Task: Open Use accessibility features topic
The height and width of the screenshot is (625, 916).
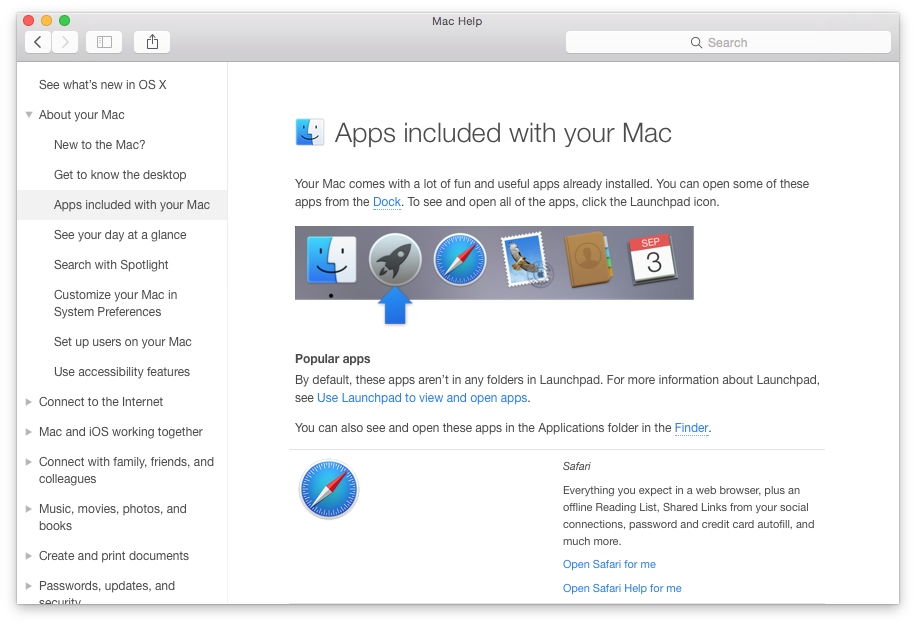Action: (122, 372)
